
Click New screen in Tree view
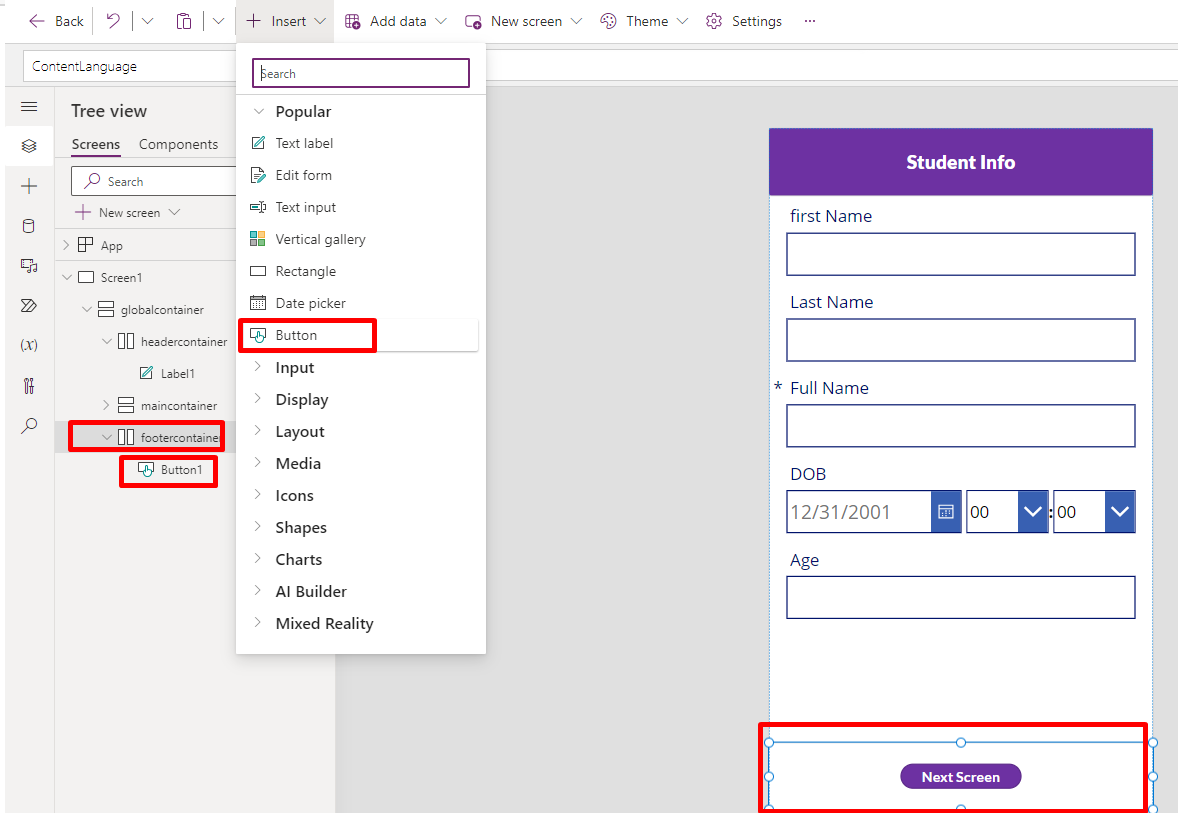(x=128, y=213)
